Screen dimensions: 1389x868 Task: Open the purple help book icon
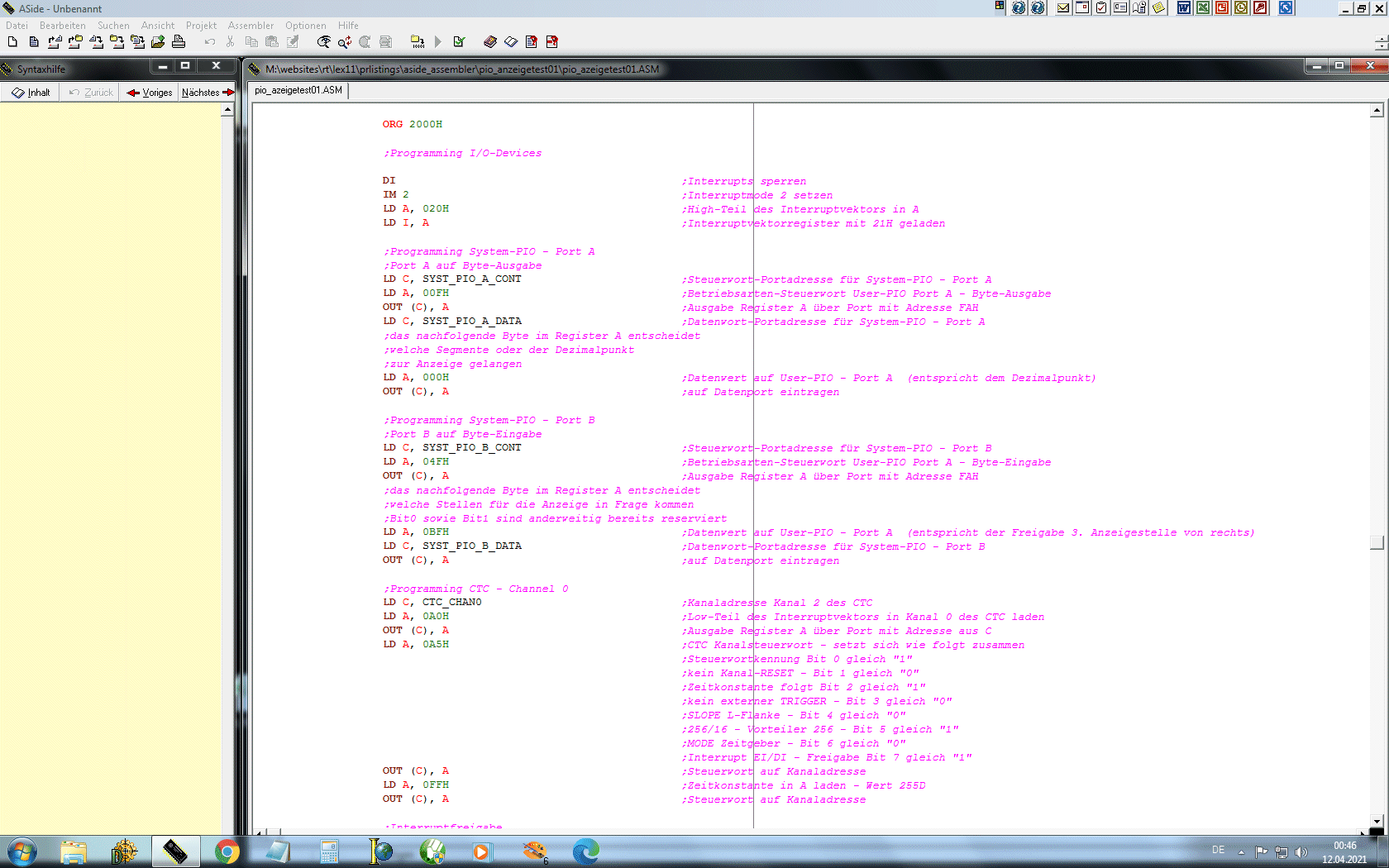click(490, 42)
